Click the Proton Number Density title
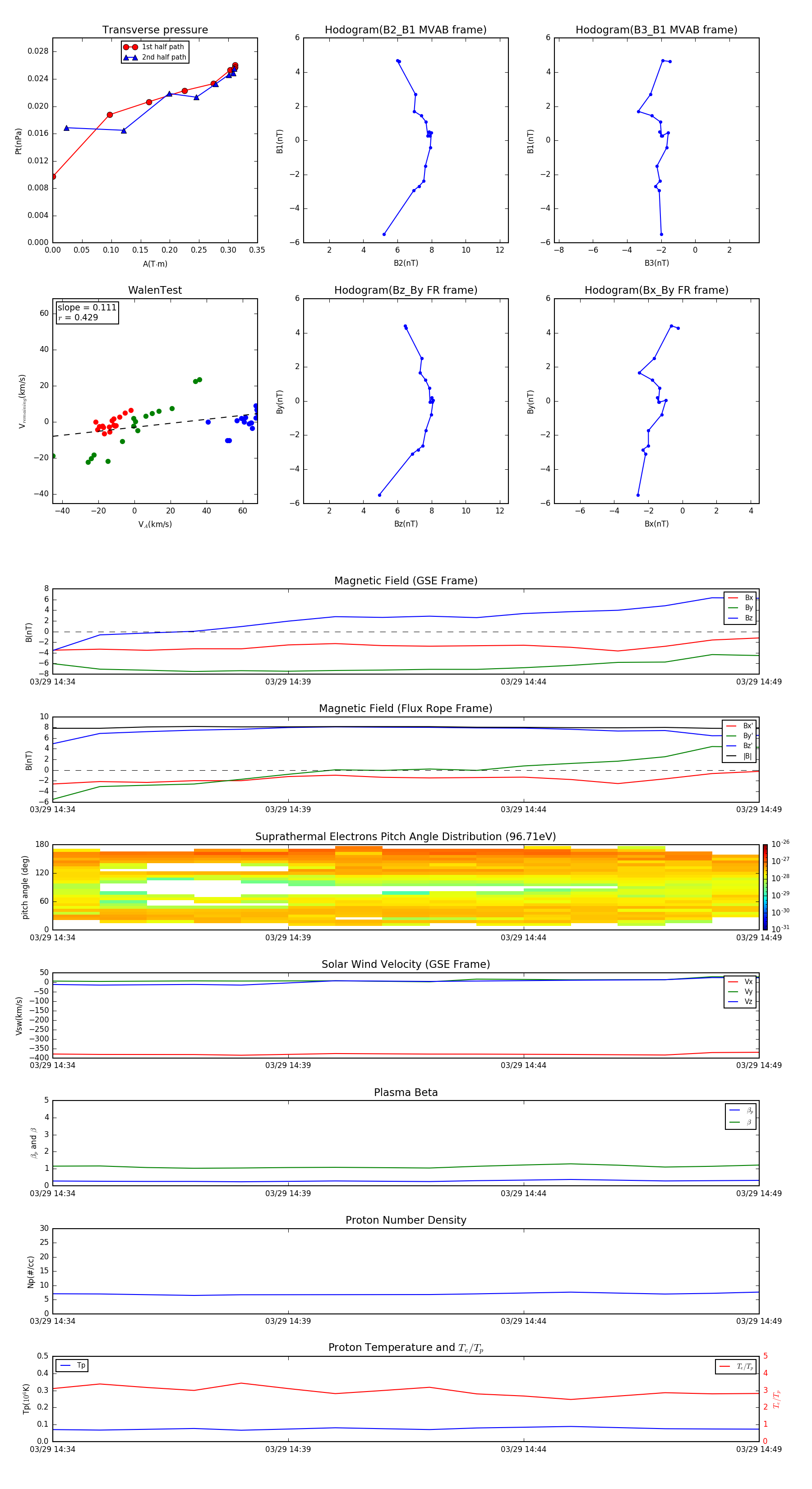The image size is (812, 1489). coord(405,1220)
